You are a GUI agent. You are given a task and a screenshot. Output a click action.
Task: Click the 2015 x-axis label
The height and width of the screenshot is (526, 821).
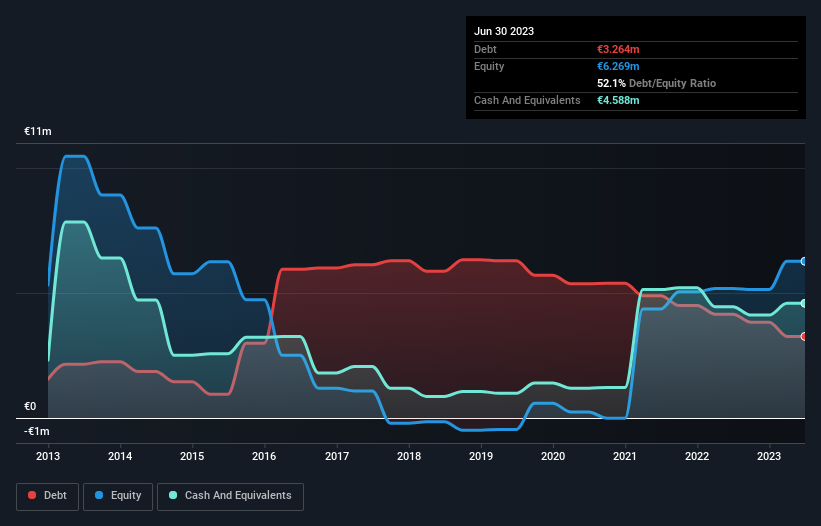(x=192, y=456)
